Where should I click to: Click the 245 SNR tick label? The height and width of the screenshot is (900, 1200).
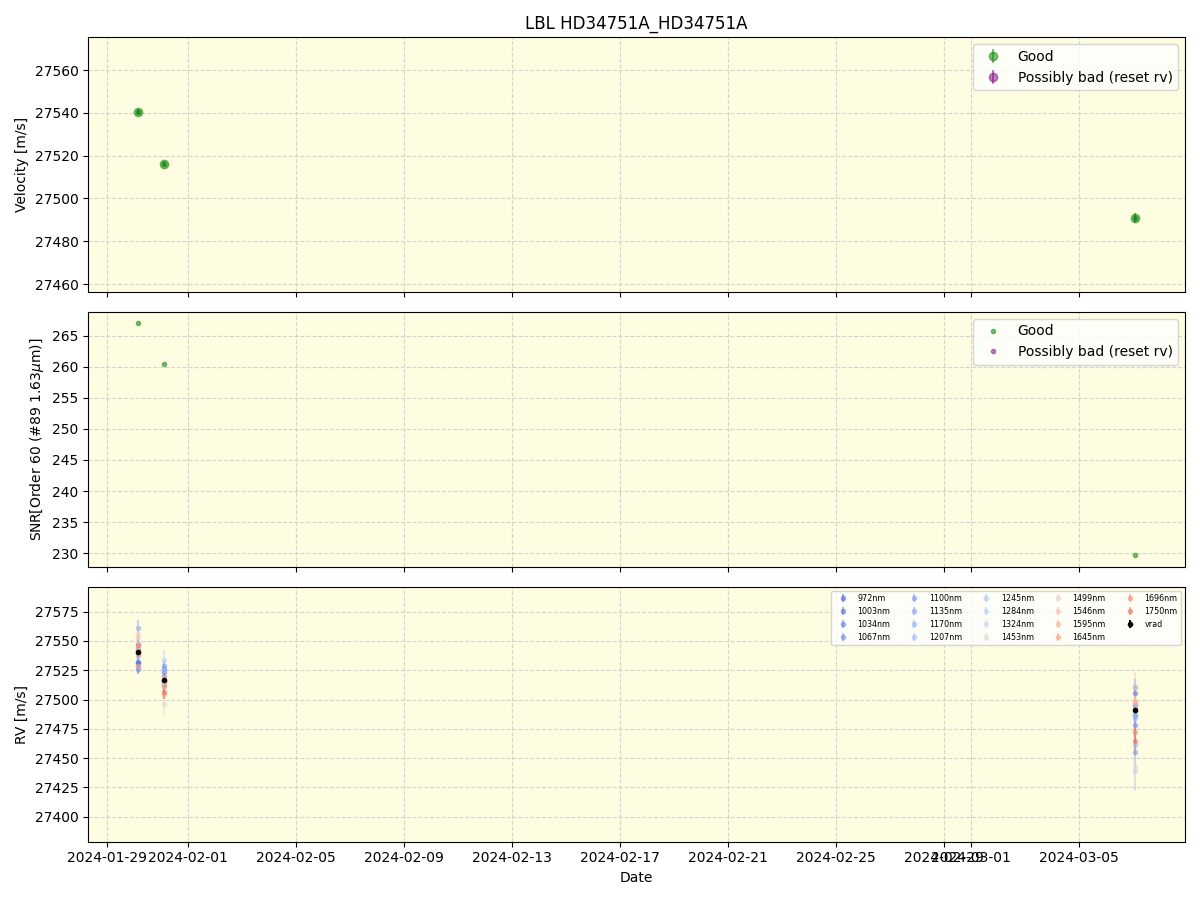(x=67, y=461)
